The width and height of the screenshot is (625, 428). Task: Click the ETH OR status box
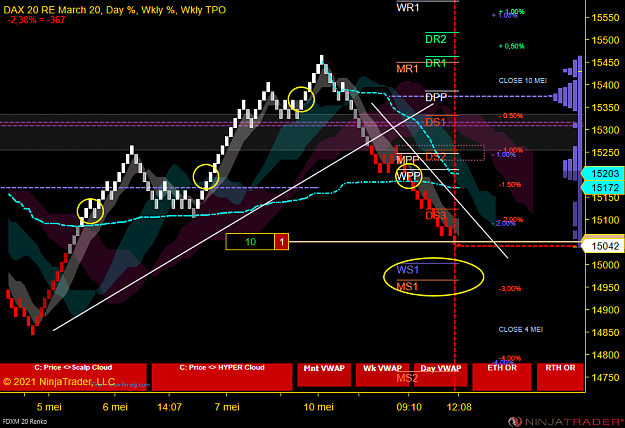coord(502,377)
